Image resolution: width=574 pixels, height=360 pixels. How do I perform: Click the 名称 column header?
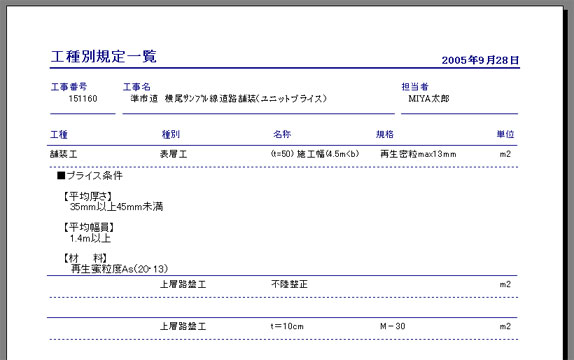(x=282, y=134)
